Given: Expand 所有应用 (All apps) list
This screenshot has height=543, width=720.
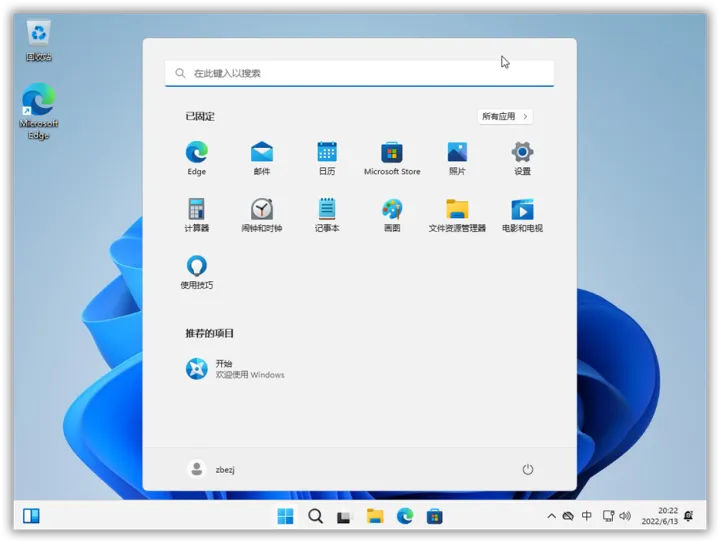Looking at the screenshot, I should coord(505,116).
